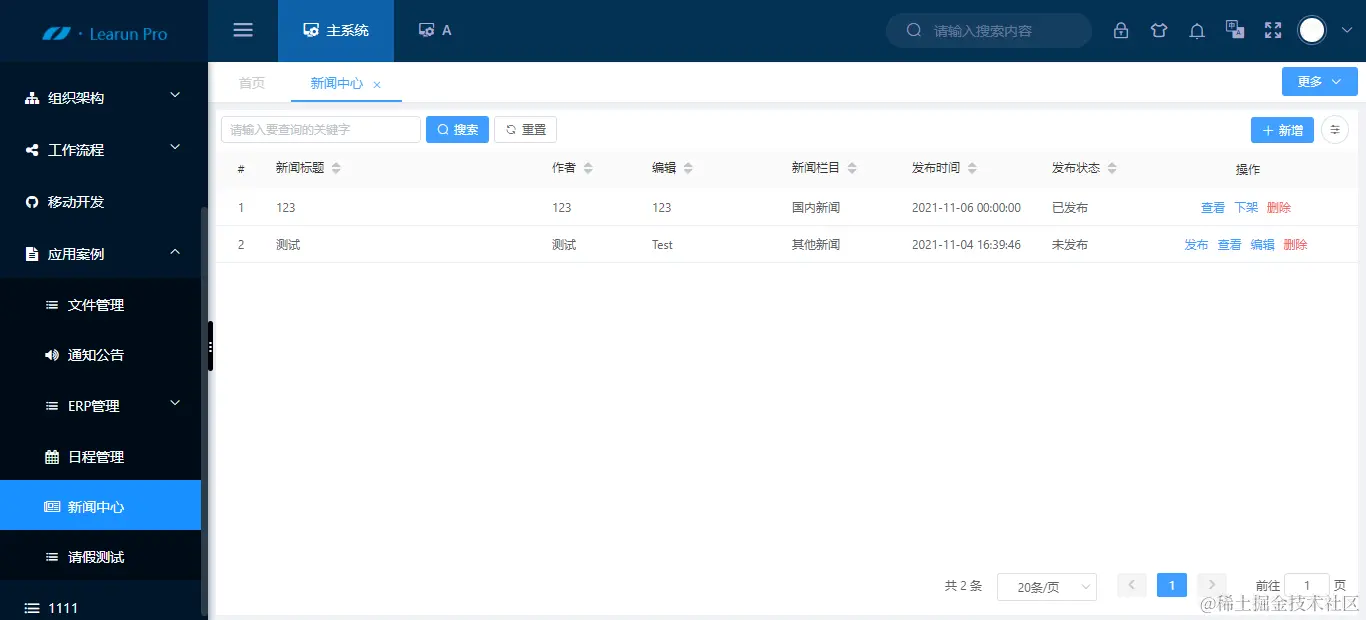
Task: Click the 搜索 search button
Action: 457,129
